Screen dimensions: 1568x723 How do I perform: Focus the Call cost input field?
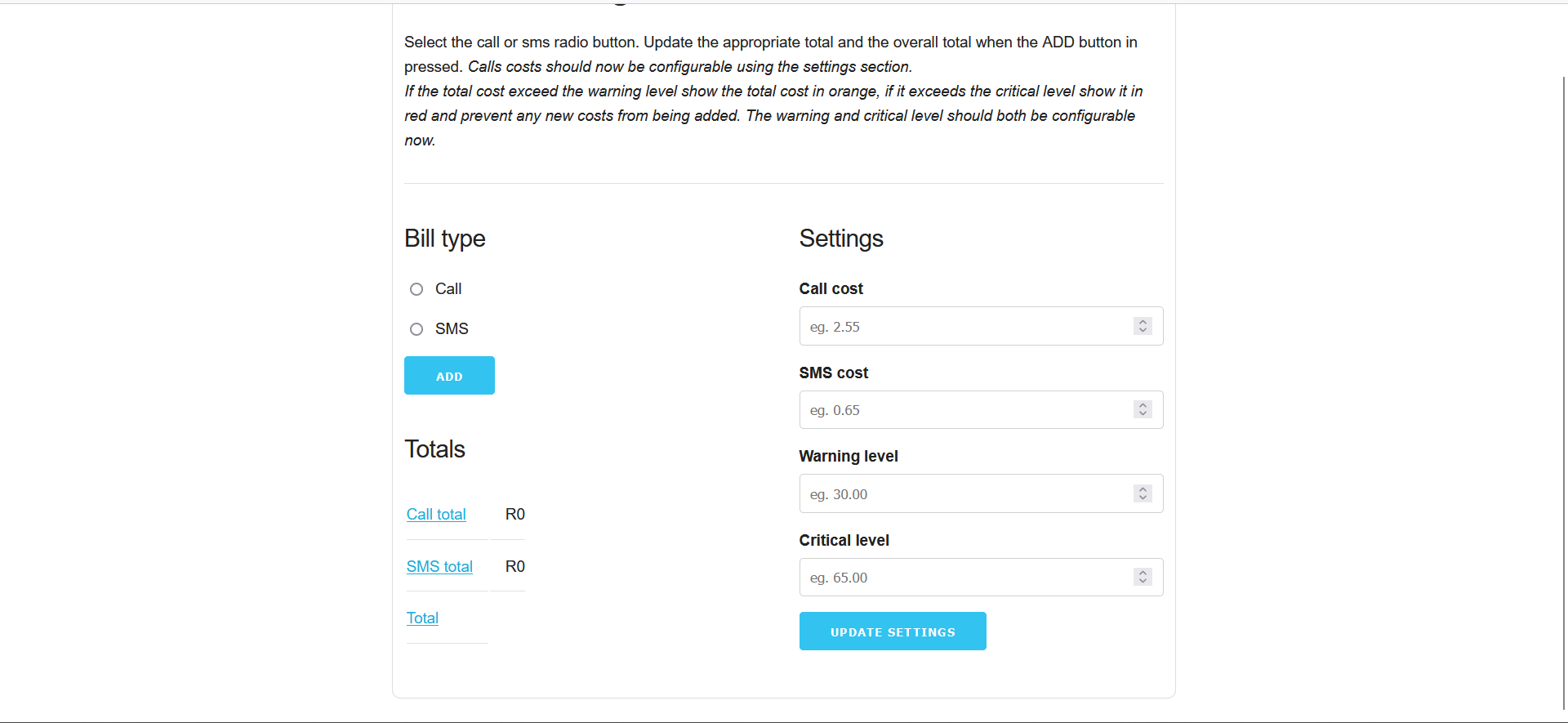[964, 327]
